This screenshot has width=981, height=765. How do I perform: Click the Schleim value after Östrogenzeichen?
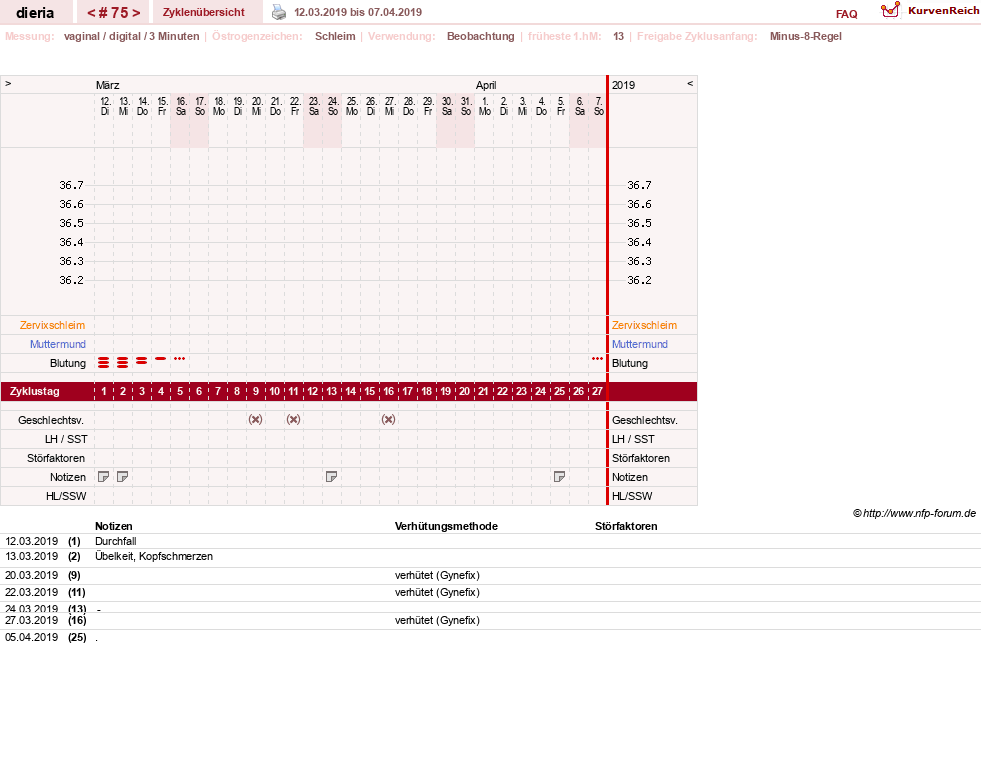coord(335,36)
